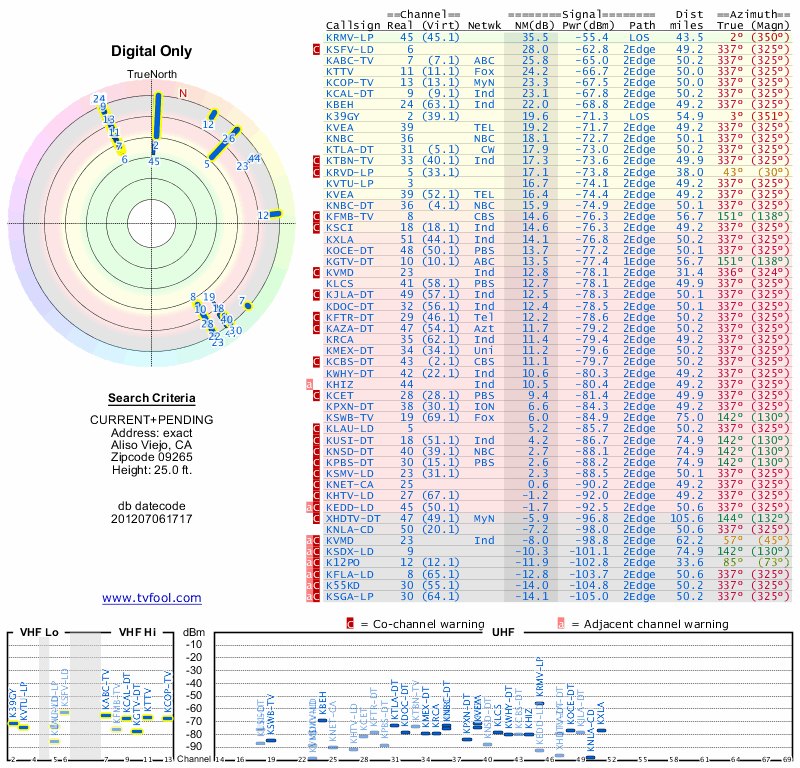The width and height of the screenshot is (800, 768).
Task: Click the adjacent-channel 'a' icon beside KHIZ
Action: click(309, 384)
